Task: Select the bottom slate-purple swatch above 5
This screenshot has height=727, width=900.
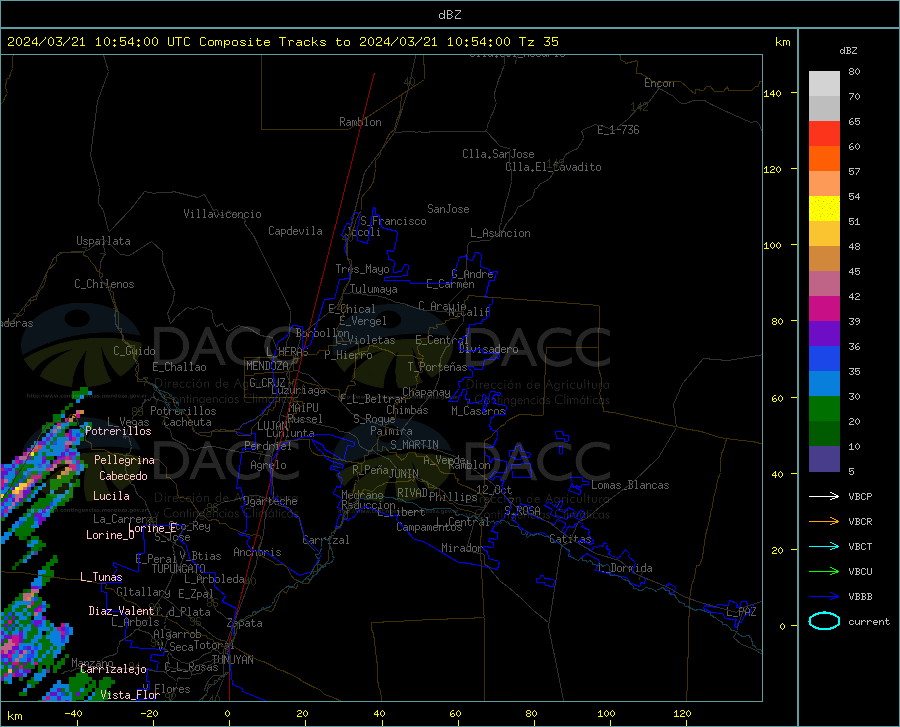Action: 824,459
